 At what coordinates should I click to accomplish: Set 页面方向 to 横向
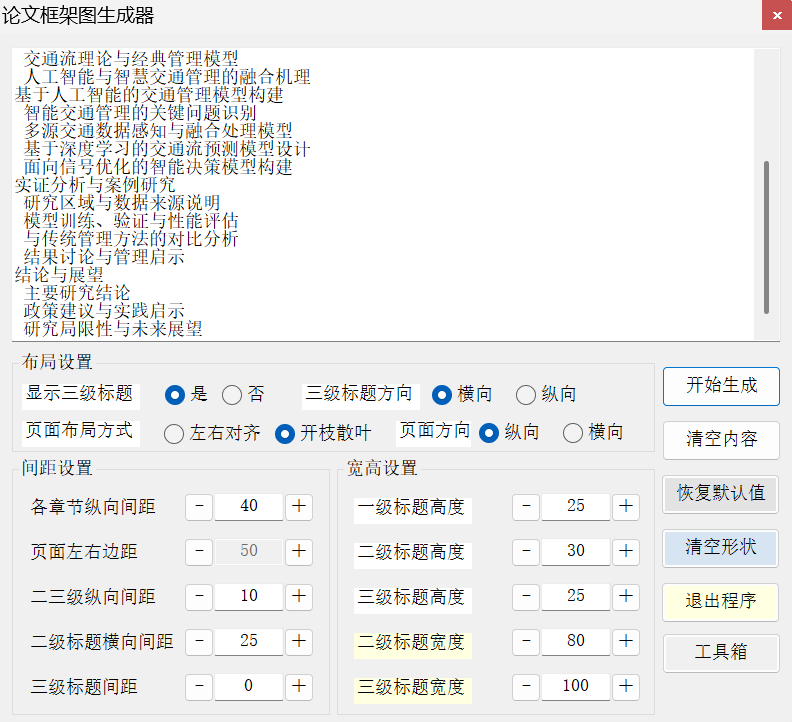coord(573,433)
